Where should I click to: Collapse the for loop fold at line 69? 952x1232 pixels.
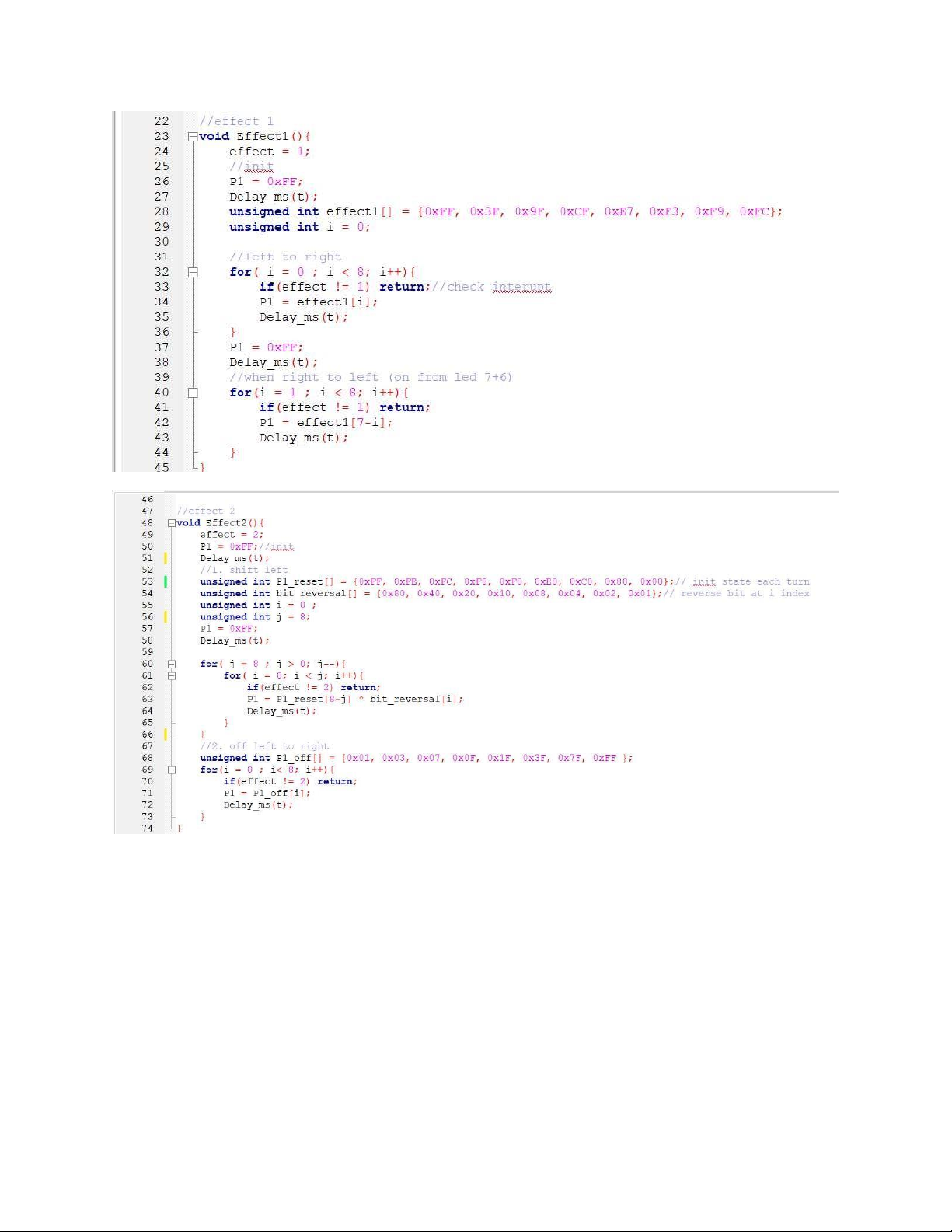click(172, 770)
